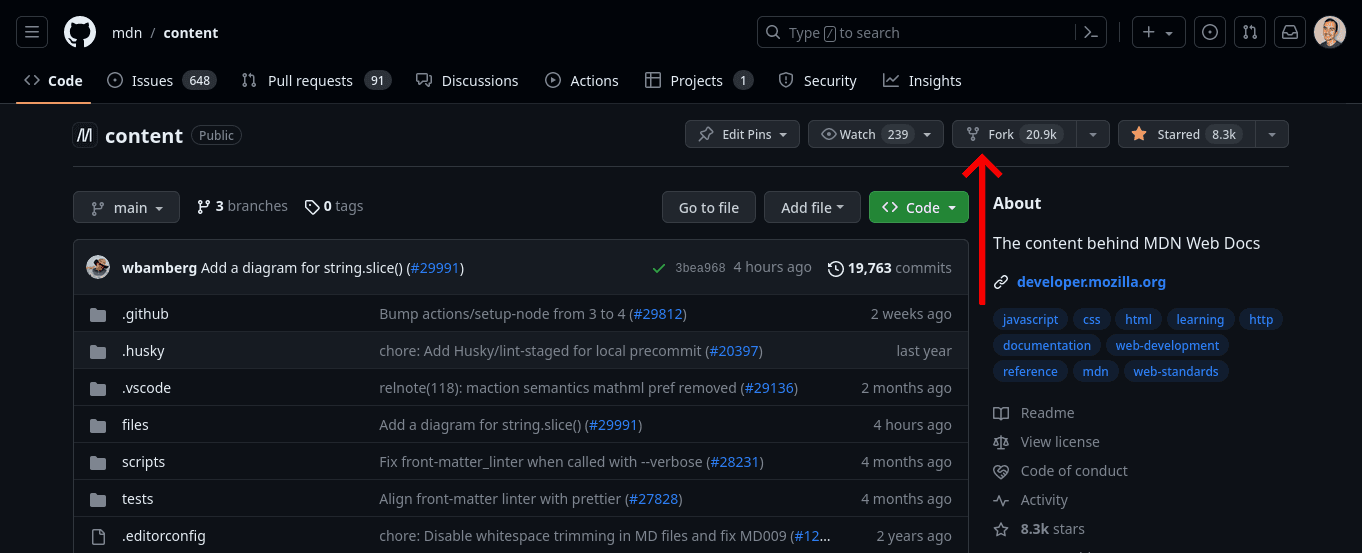Select the html topic tag
Viewport: 1362px width, 553px height.
tap(1138, 319)
